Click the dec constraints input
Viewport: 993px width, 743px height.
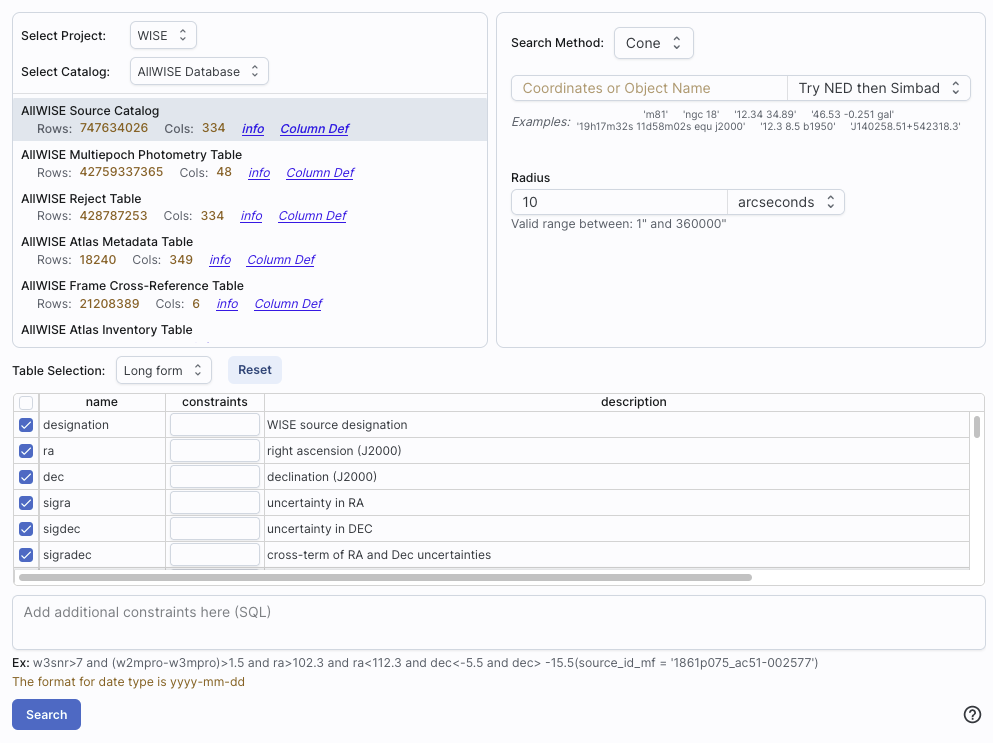[215, 476]
